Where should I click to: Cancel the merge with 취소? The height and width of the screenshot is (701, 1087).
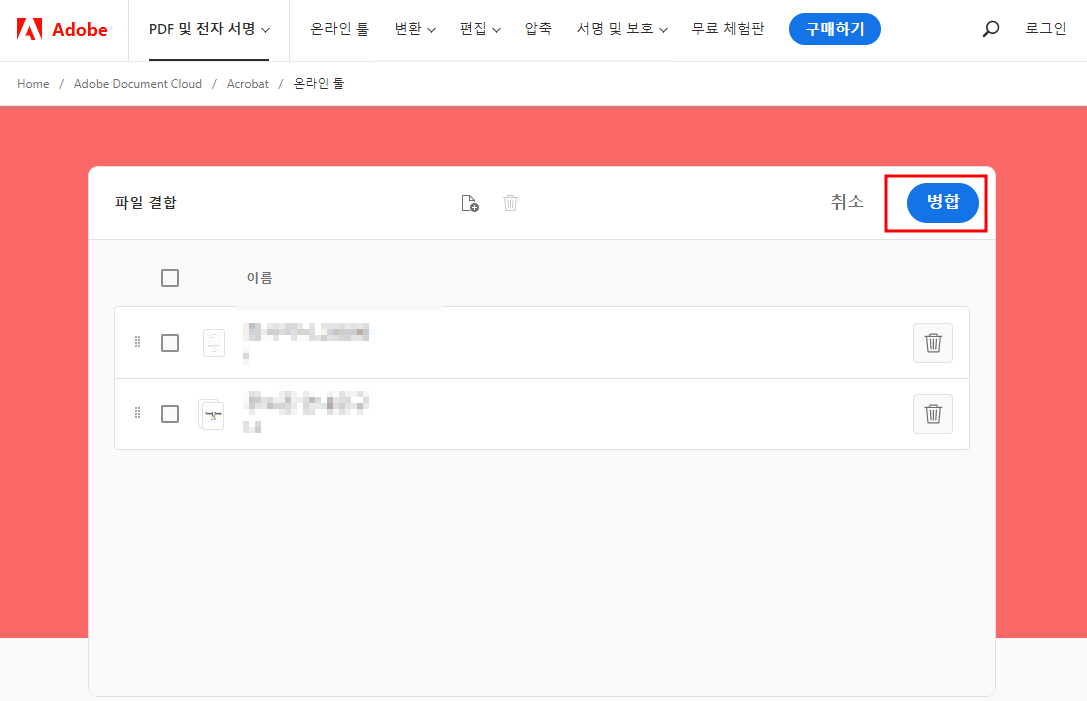pos(846,201)
